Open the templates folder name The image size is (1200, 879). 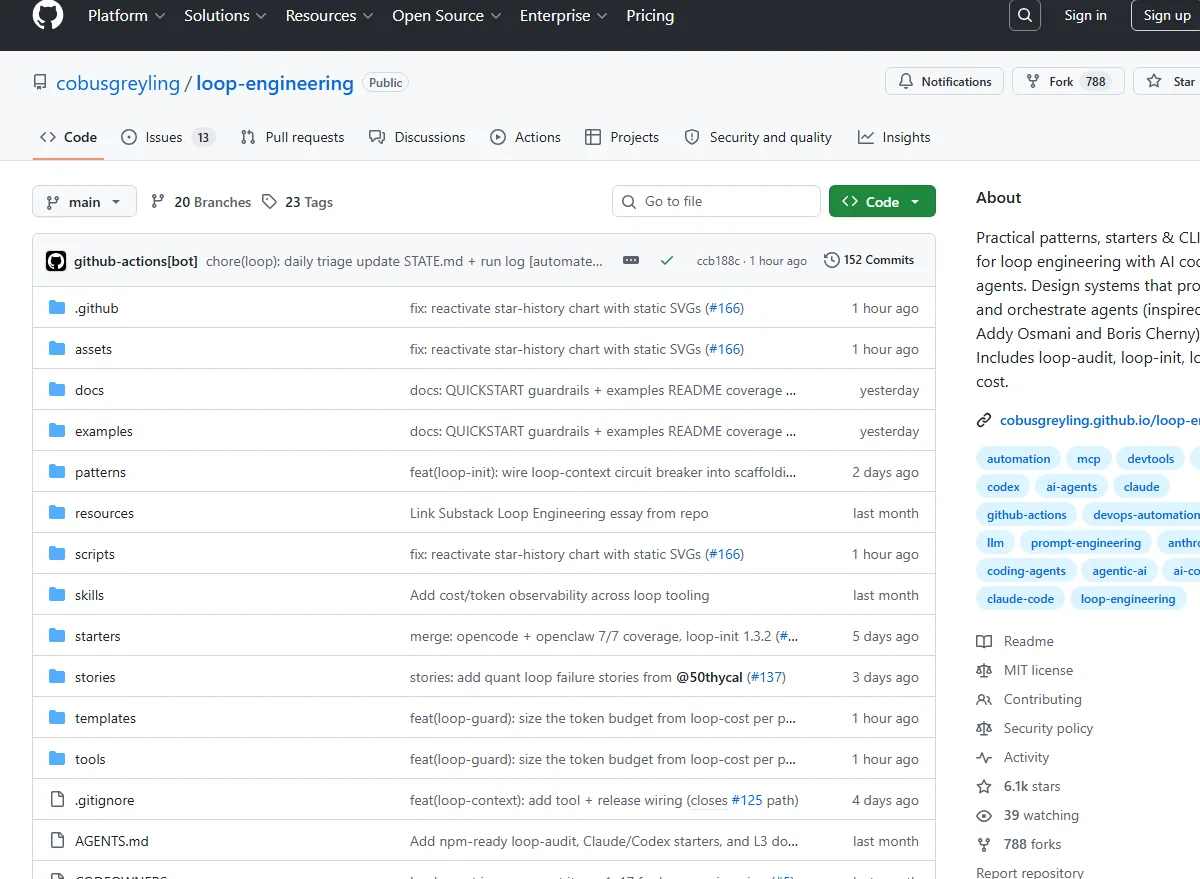(x=105, y=718)
